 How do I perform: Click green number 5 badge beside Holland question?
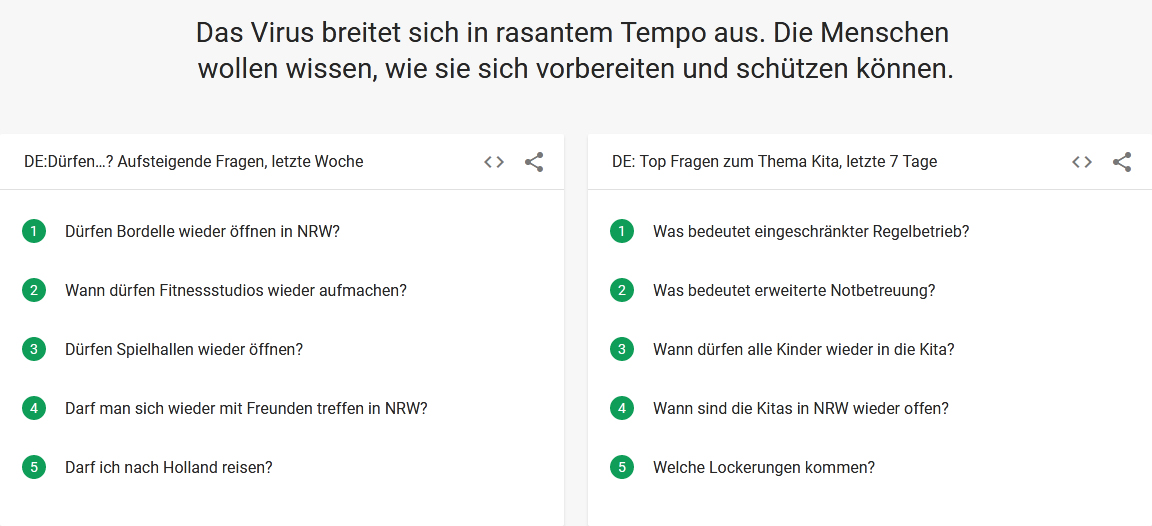point(34,466)
